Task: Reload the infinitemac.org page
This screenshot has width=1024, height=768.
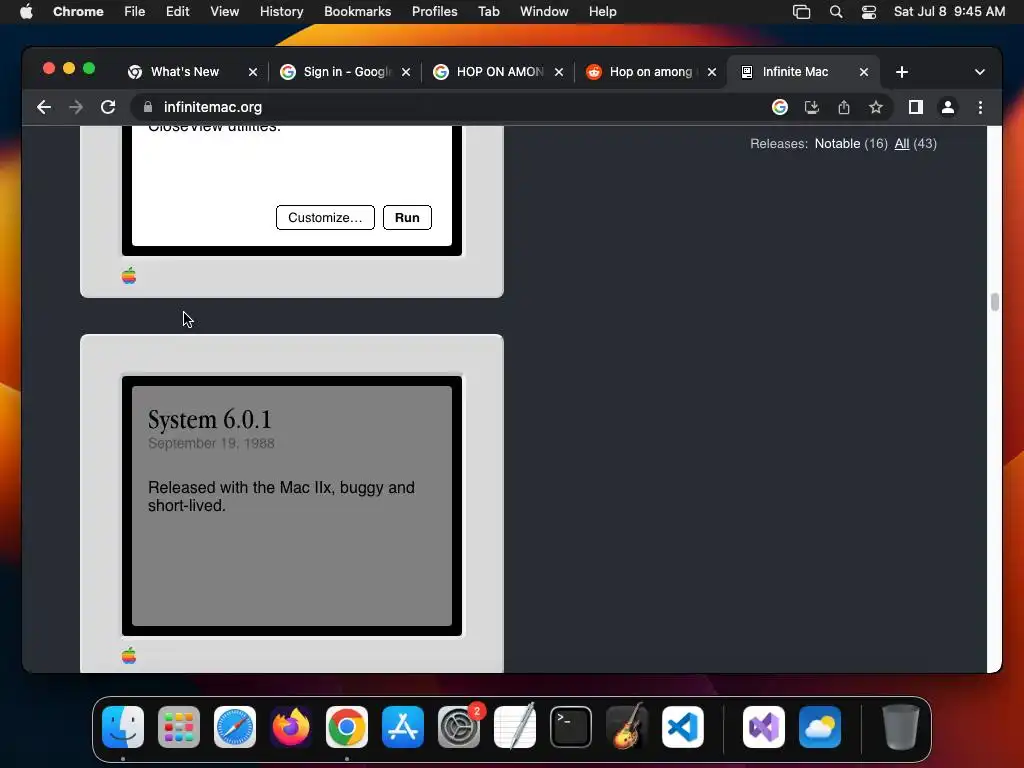Action: [108, 107]
